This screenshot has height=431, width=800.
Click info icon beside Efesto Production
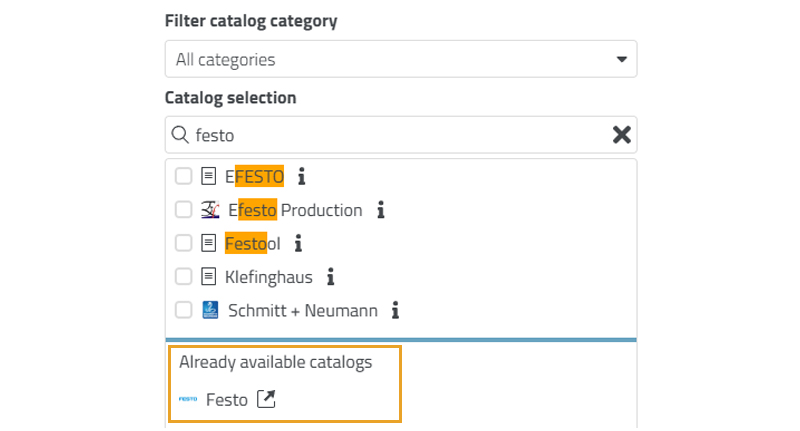(380, 210)
